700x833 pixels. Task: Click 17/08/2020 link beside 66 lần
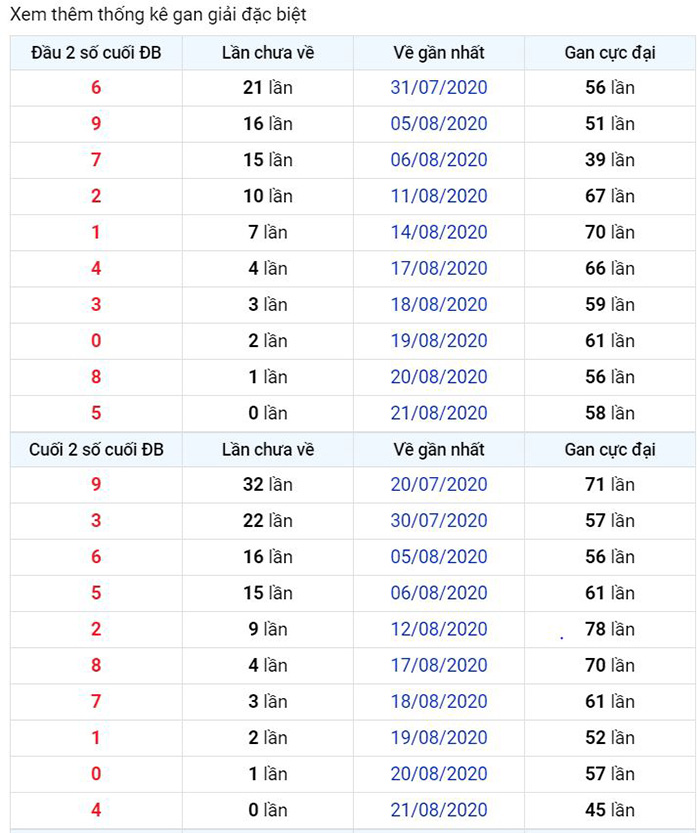(439, 268)
